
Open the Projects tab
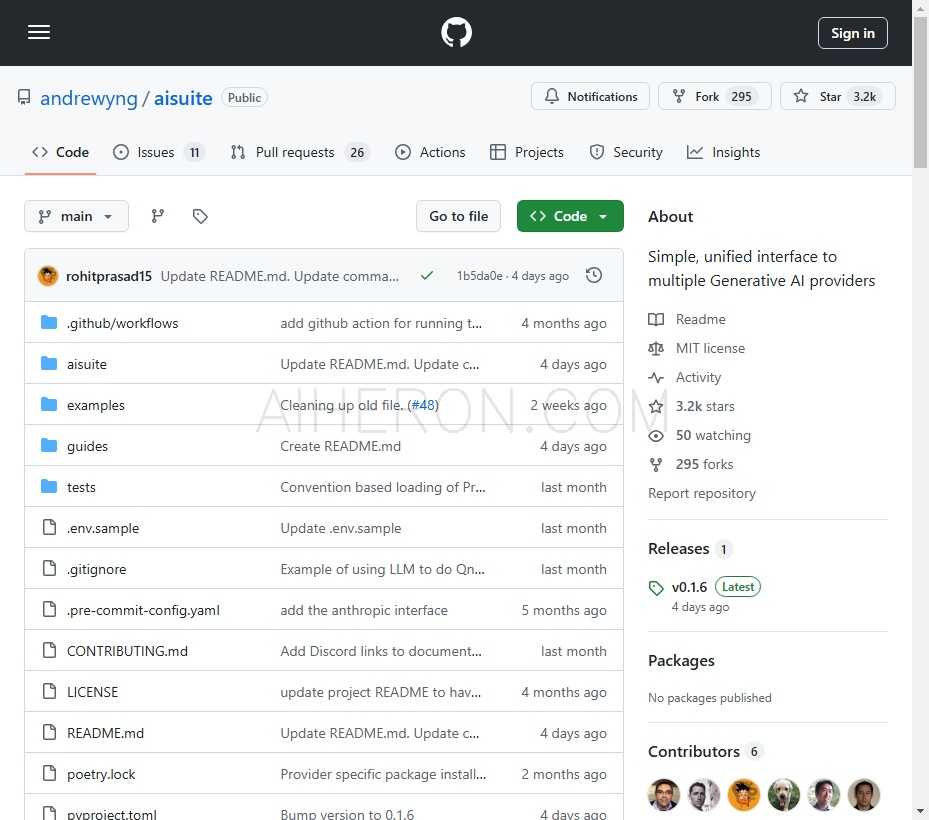point(527,152)
